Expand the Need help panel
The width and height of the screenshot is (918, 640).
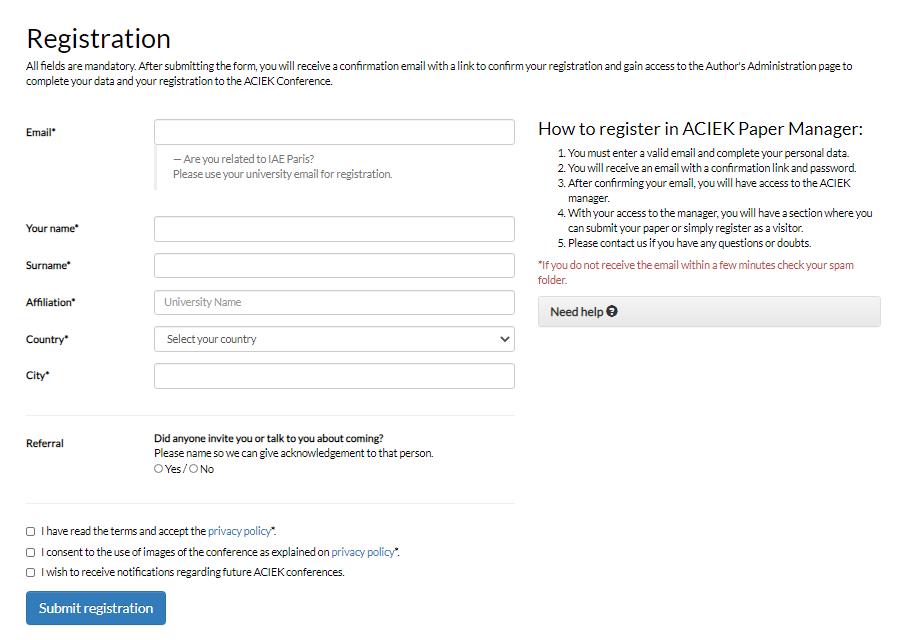coord(709,312)
